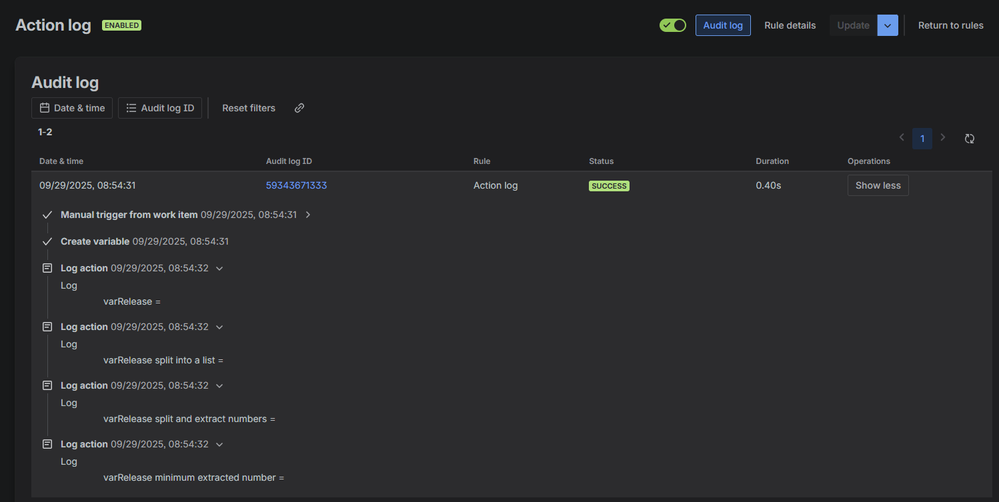Click Return to rules
Image resolution: width=999 pixels, height=502 pixels.
pyautogui.click(x=950, y=25)
